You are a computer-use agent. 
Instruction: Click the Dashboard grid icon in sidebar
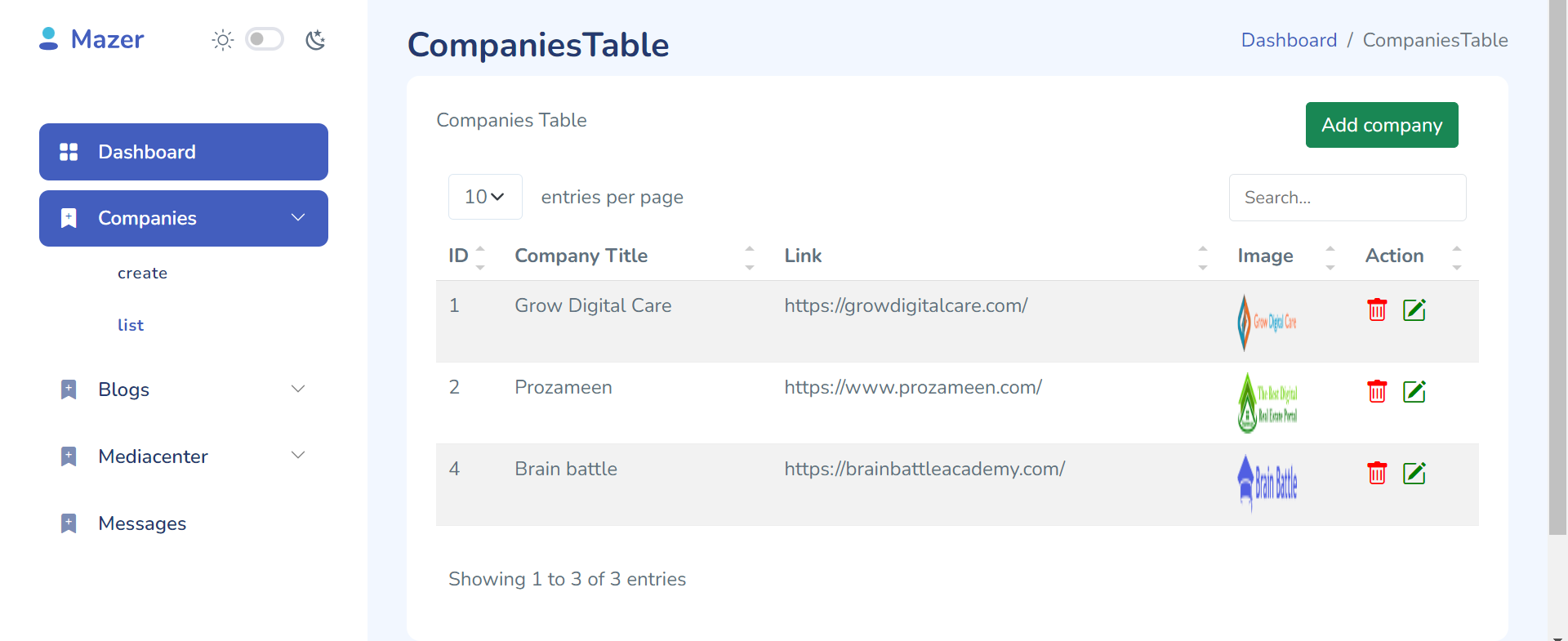tap(69, 151)
